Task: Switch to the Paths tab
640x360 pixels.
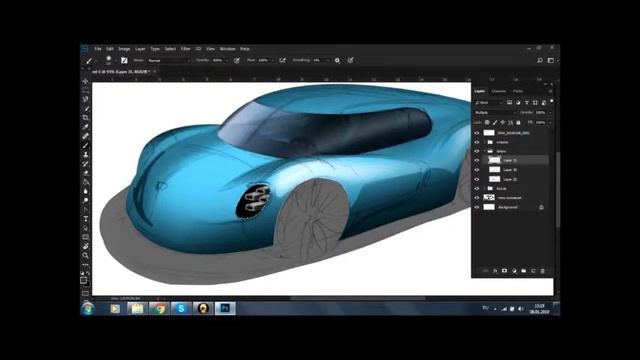Action: pyautogui.click(x=518, y=91)
